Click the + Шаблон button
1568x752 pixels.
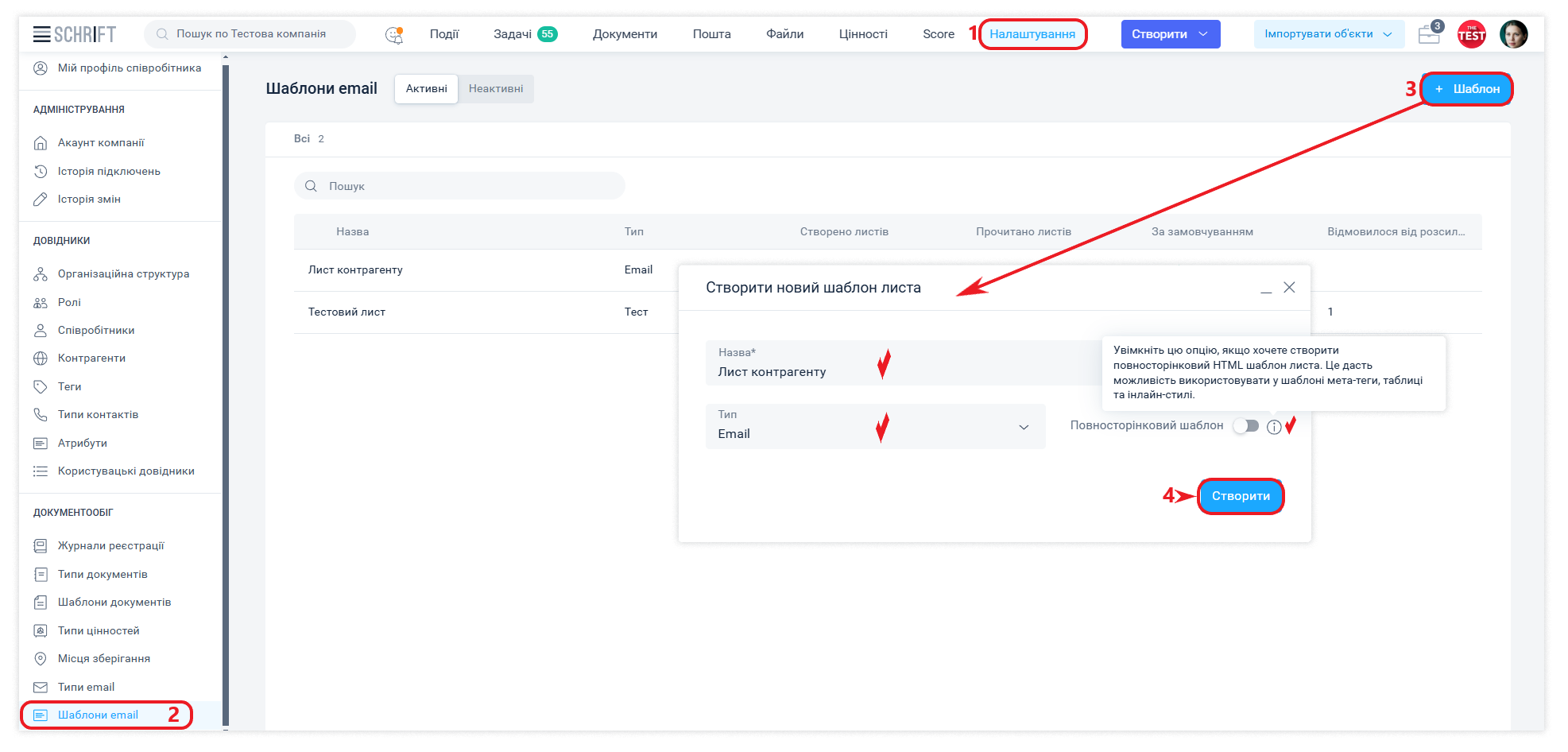click(1466, 89)
